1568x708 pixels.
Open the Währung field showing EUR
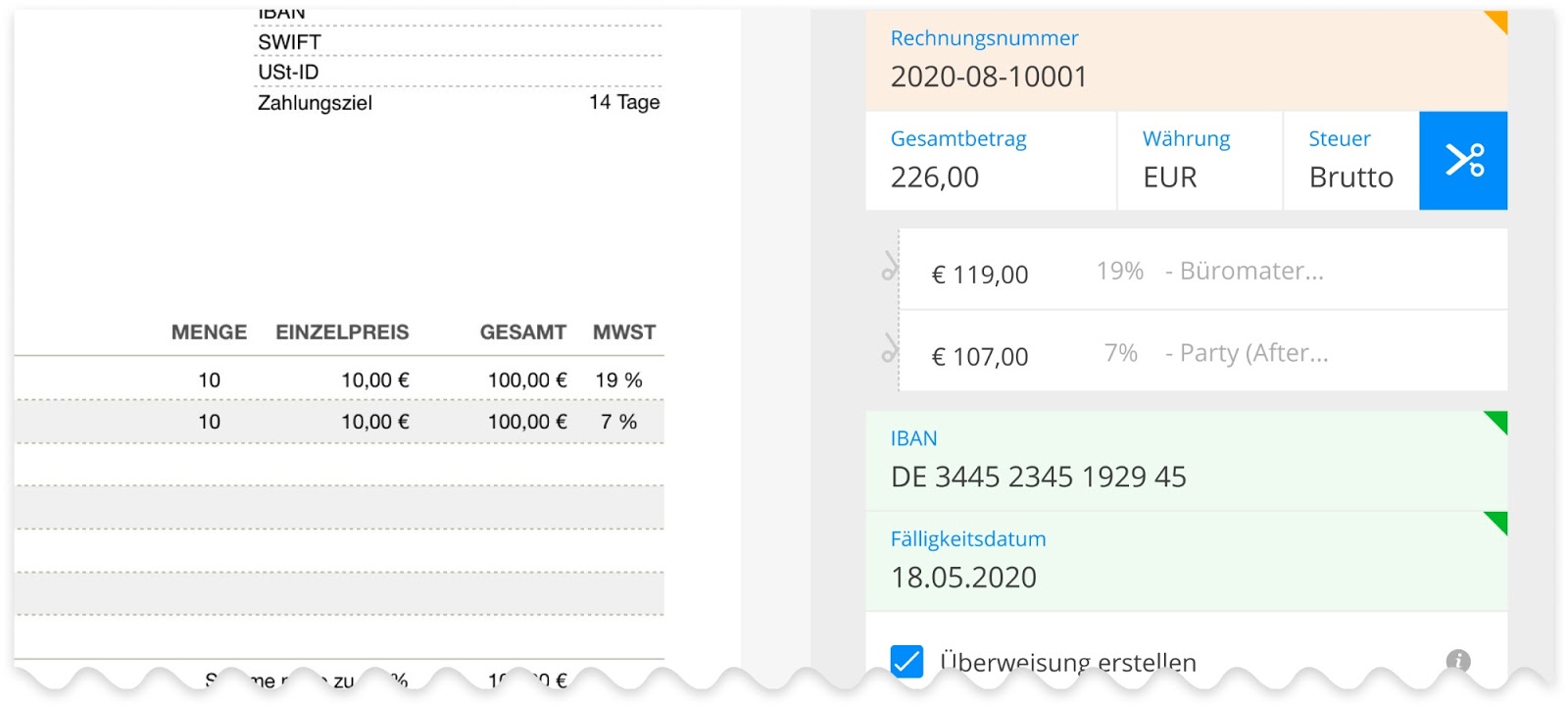pyautogui.click(x=1200, y=160)
